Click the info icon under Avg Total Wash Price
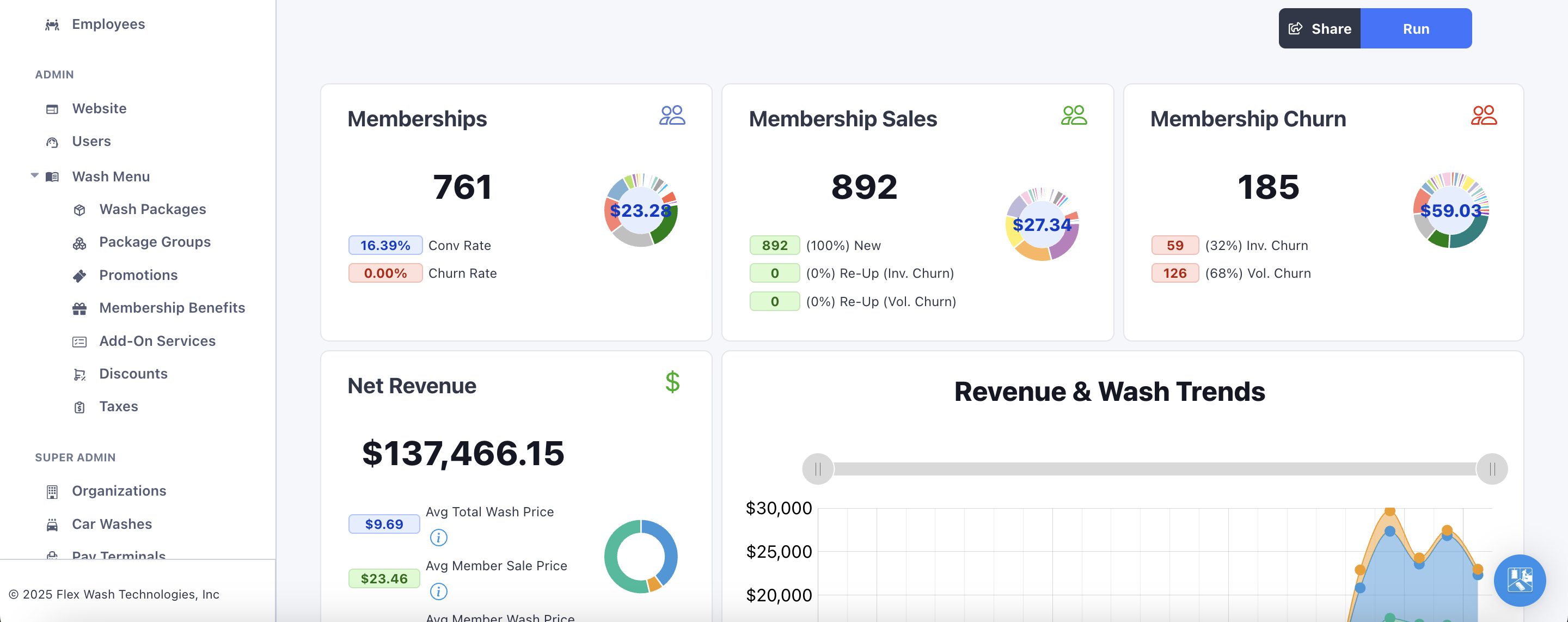Screen dimensions: 1568x622 [x=438, y=538]
